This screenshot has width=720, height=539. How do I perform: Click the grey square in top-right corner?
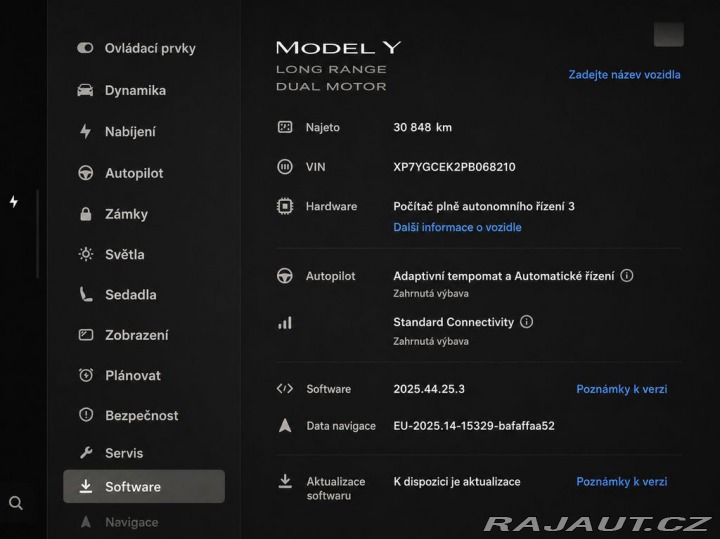[669, 34]
